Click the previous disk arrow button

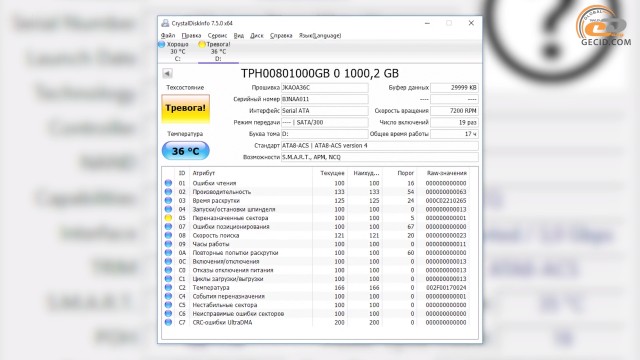click(167, 73)
